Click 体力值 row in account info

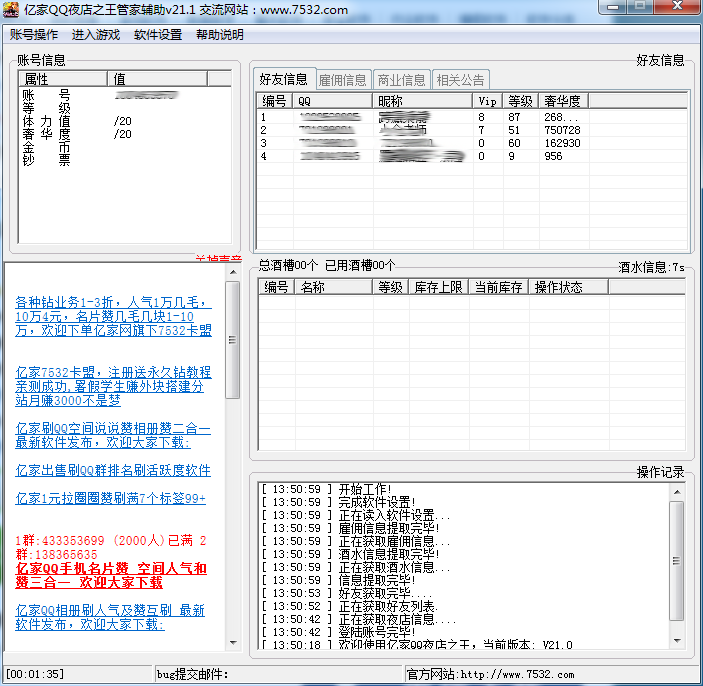[x=125, y=121]
